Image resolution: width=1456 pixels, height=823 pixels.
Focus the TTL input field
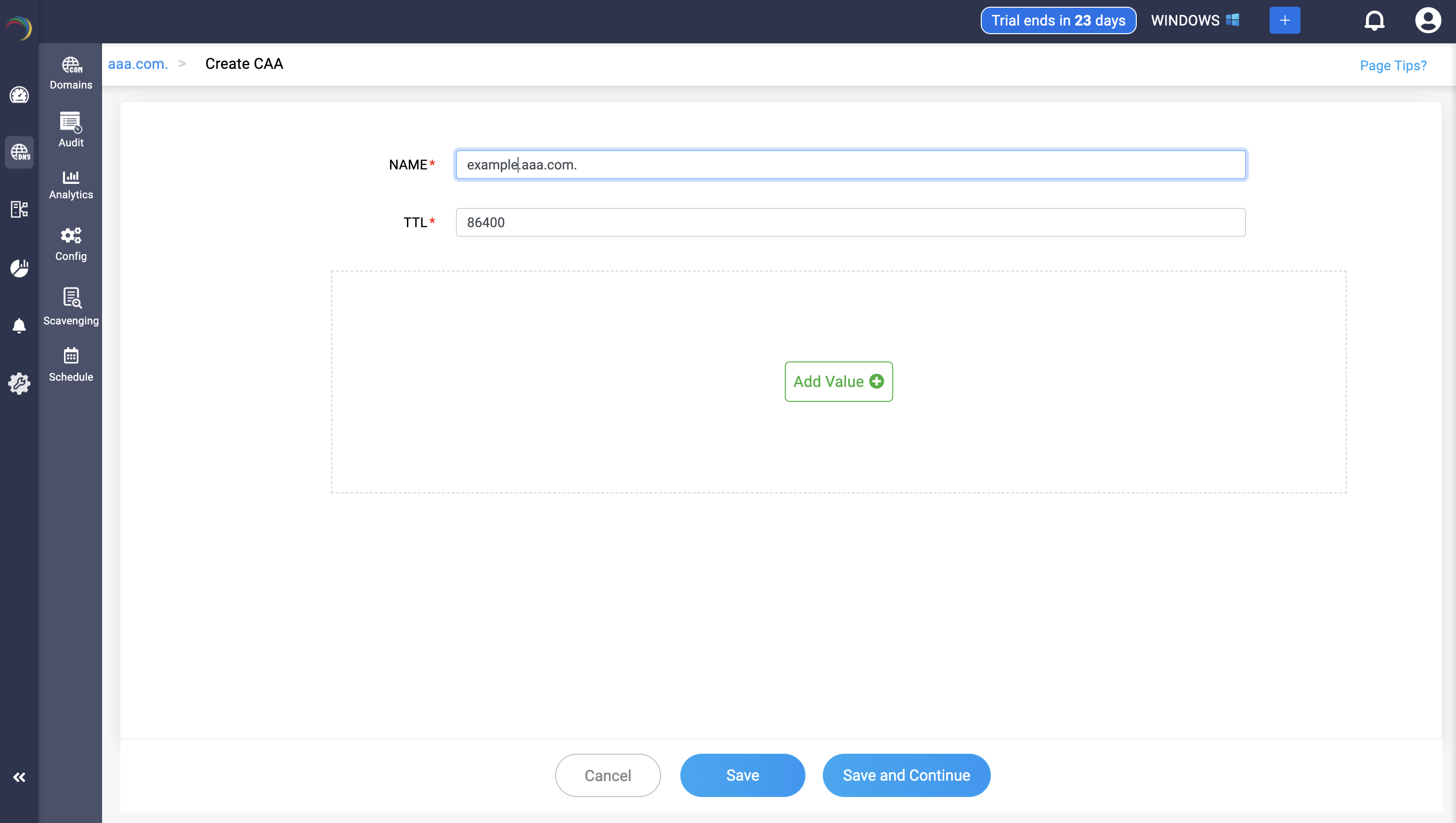pyautogui.click(x=850, y=222)
